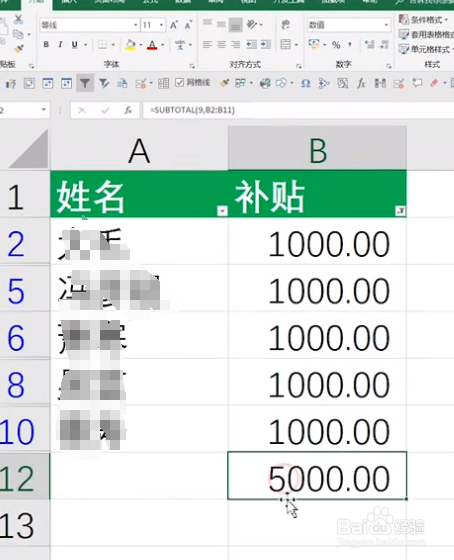
Task: Click the formula bar confirm checkmark
Action: [105, 110]
